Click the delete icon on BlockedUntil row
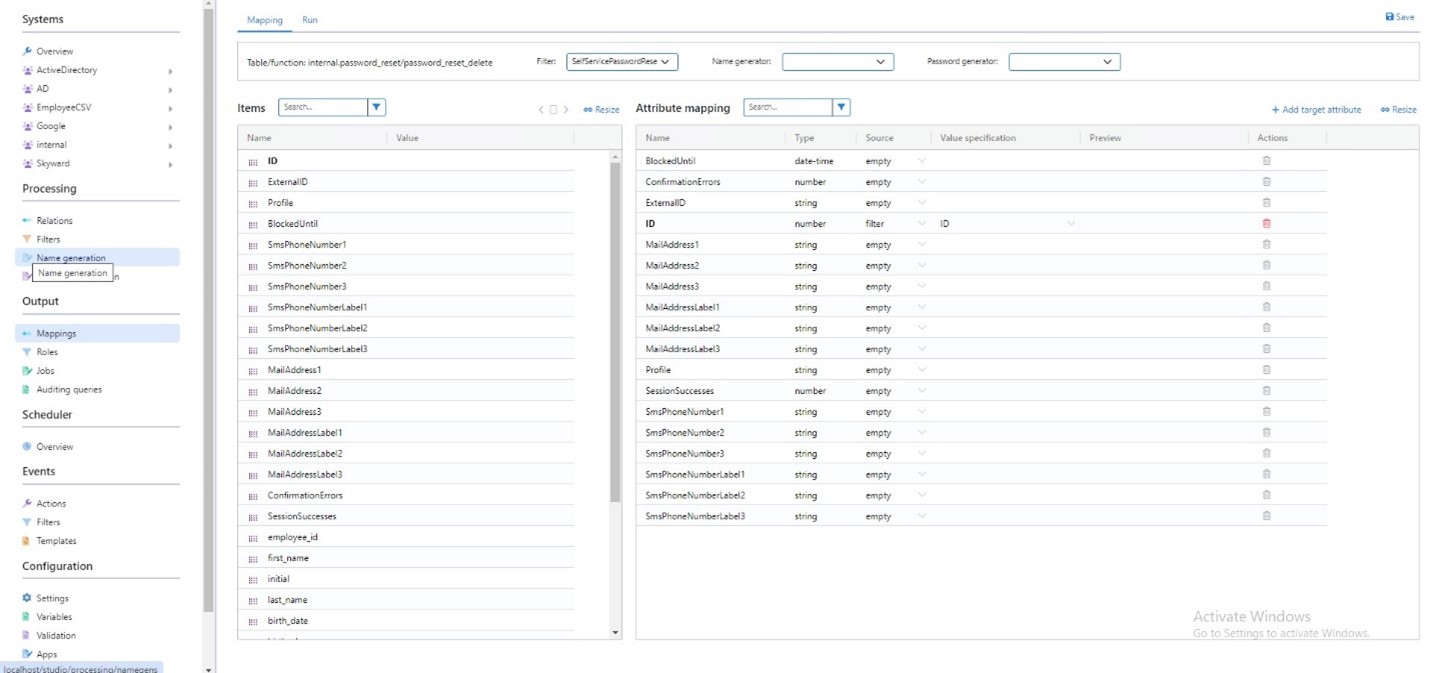The height and width of the screenshot is (673, 1430). click(x=1266, y=160)
